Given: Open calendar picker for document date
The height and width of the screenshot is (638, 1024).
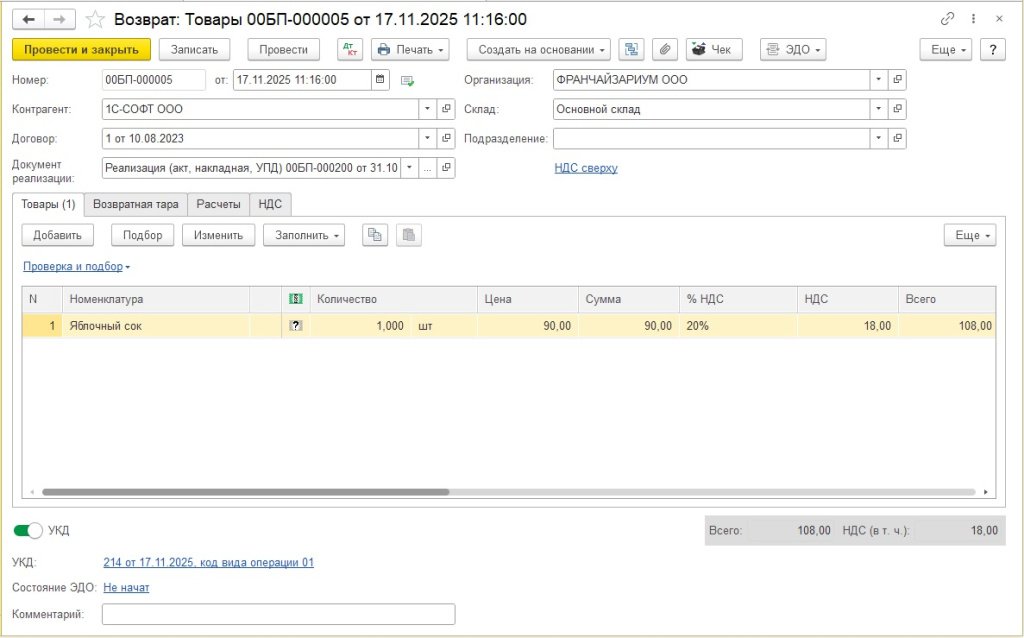Looking at the screenshot, I should click(x=380, y=80).
